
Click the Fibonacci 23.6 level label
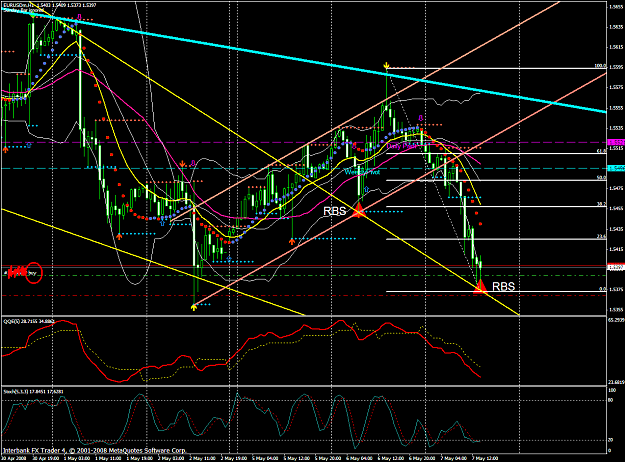(x=601, y=236)
